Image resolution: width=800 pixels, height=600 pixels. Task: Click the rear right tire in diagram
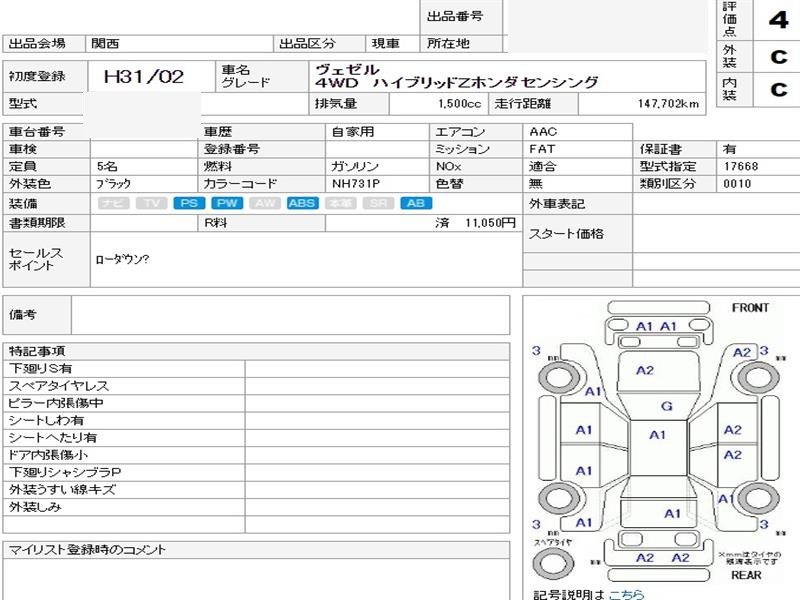[x=758, y=498]
